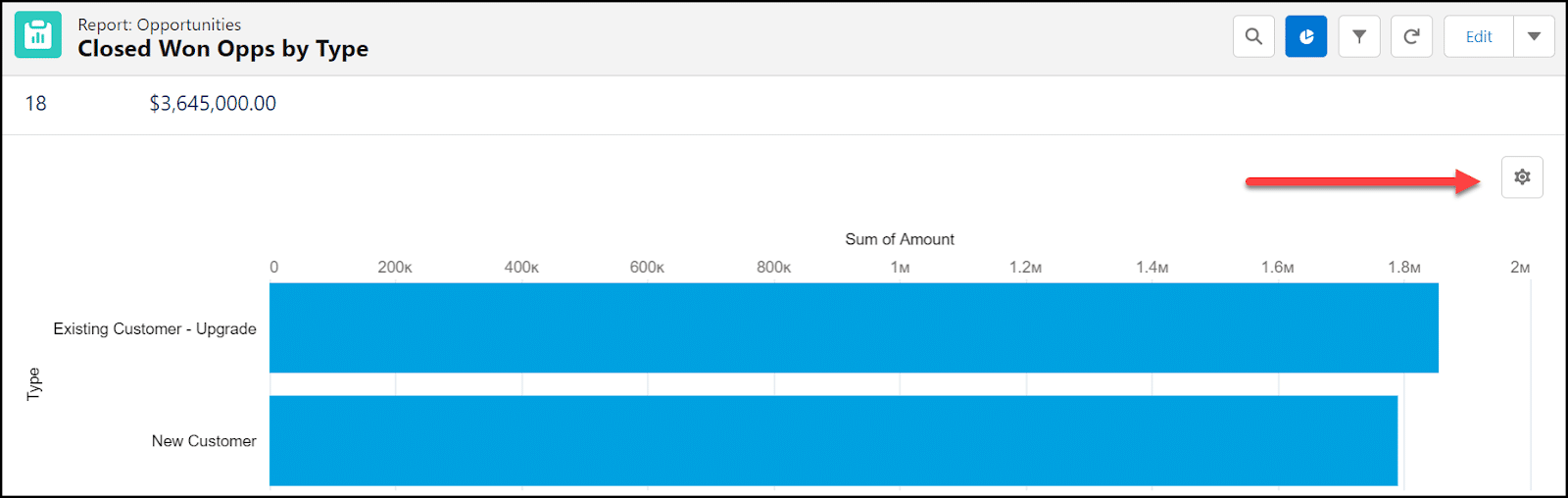Viewport: 1568px width, 498px height.
Task: Toggle the chart display button
Action: (x=1305, y=36)
